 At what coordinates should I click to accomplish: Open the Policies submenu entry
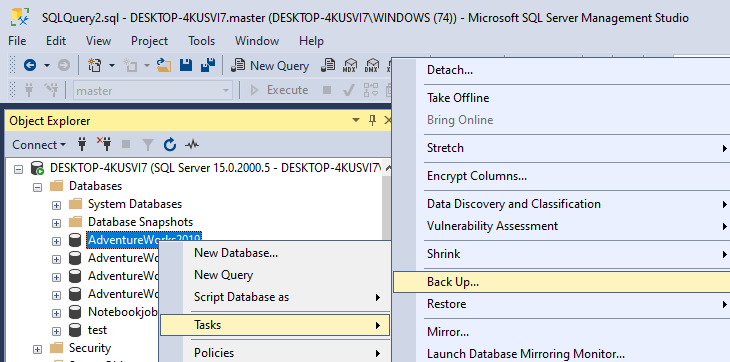pos(275,353)
